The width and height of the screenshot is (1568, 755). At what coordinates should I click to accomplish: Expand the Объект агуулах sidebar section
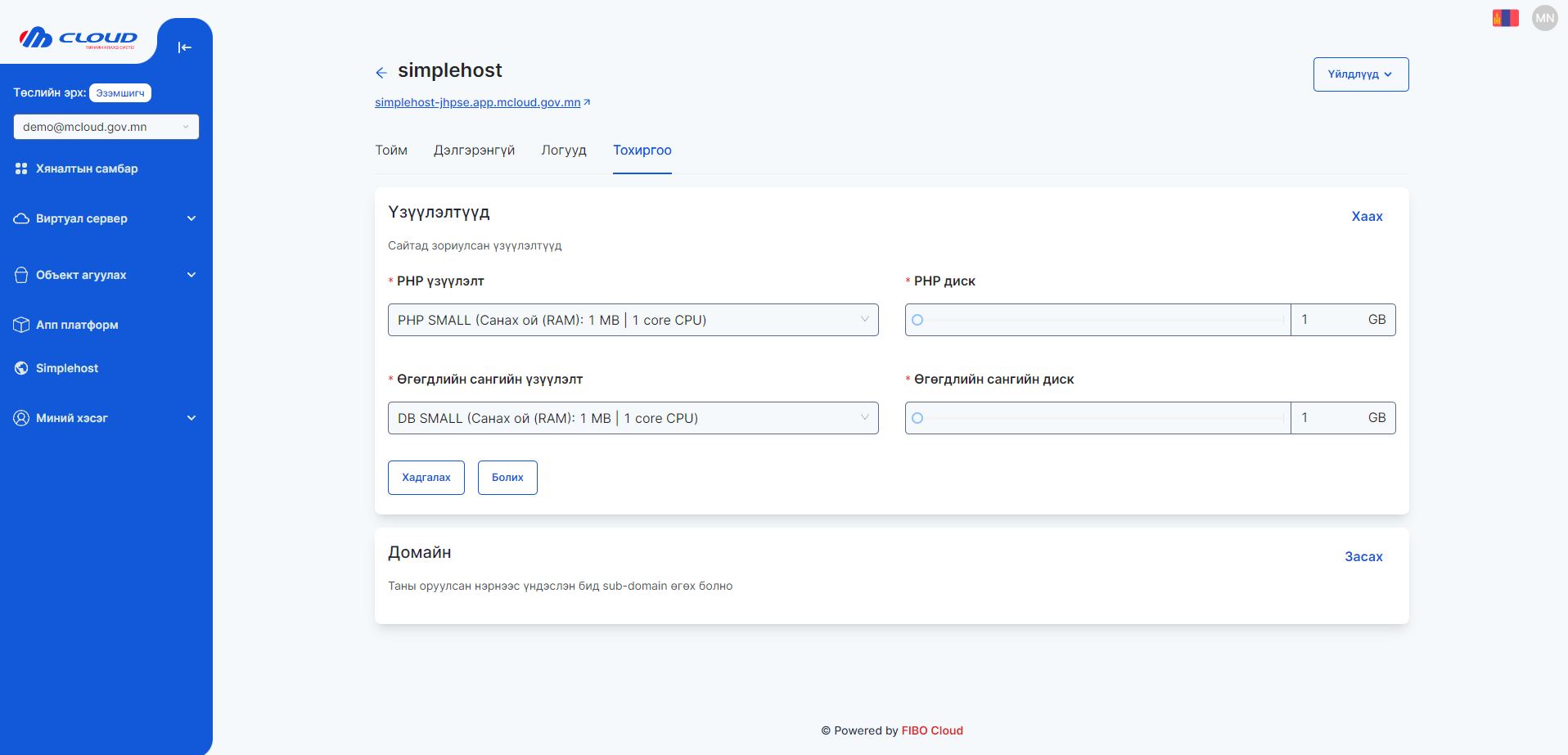191,275
